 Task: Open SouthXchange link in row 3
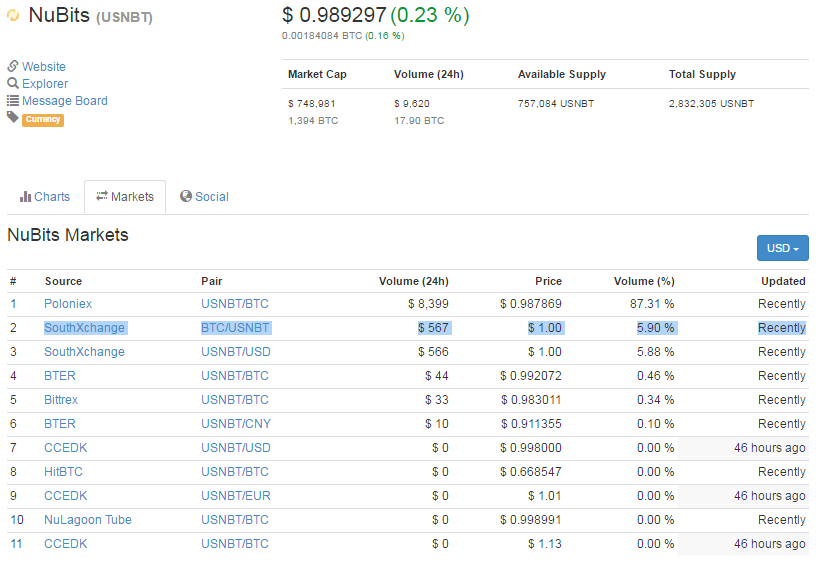pos(84,352)
